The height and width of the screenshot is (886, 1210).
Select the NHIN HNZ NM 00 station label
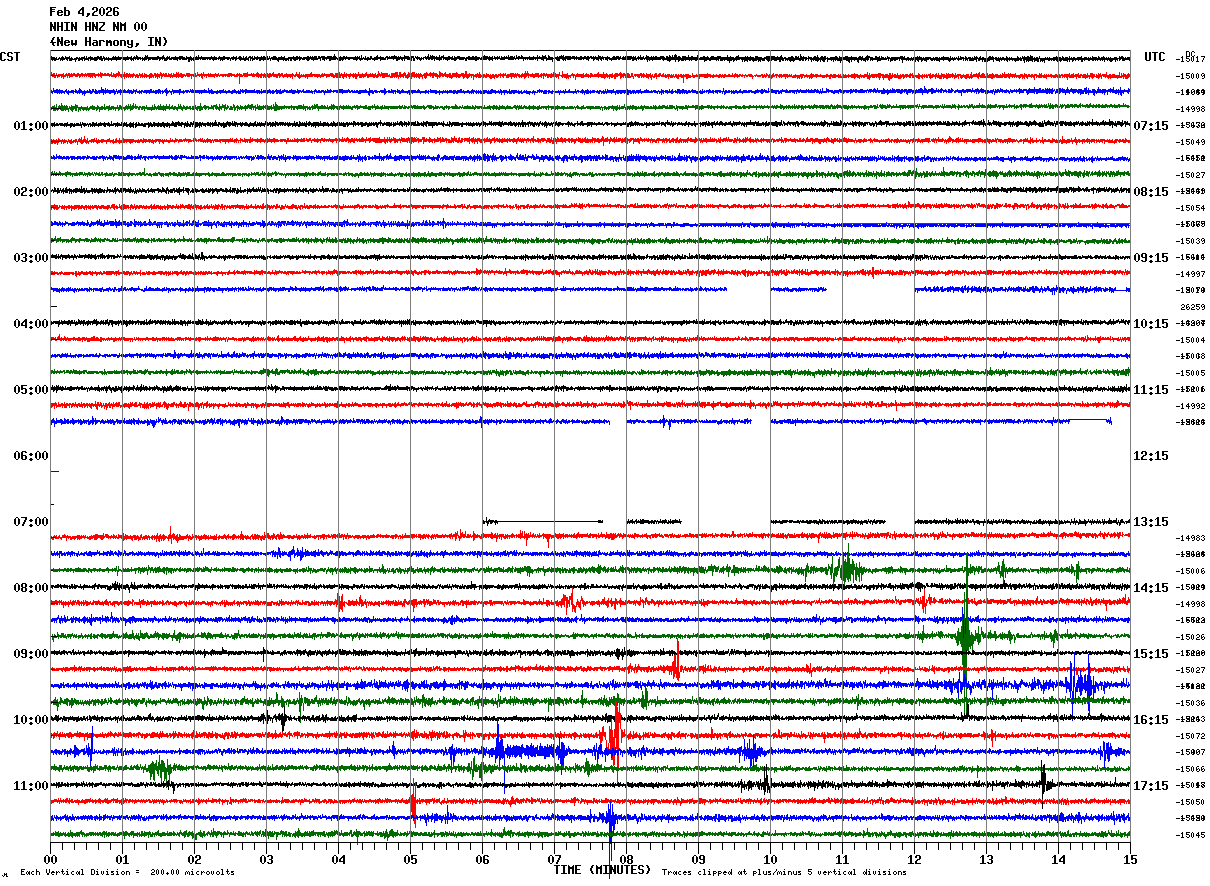tap(98, 27)
